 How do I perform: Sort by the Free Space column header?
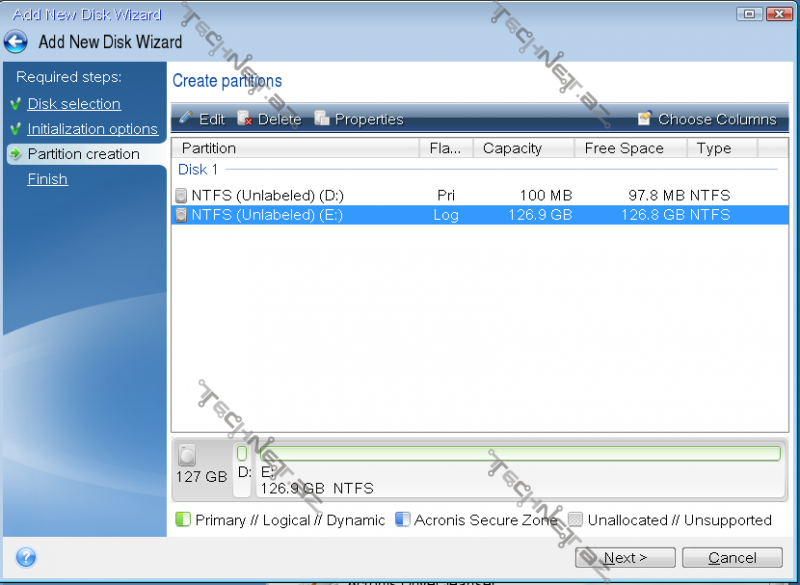(630, 148)
